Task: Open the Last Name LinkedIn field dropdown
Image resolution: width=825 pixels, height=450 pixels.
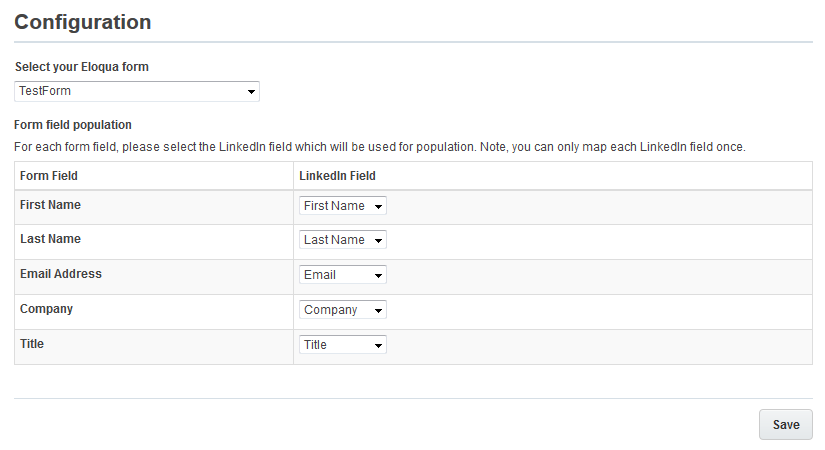Action: click(342, 240)
